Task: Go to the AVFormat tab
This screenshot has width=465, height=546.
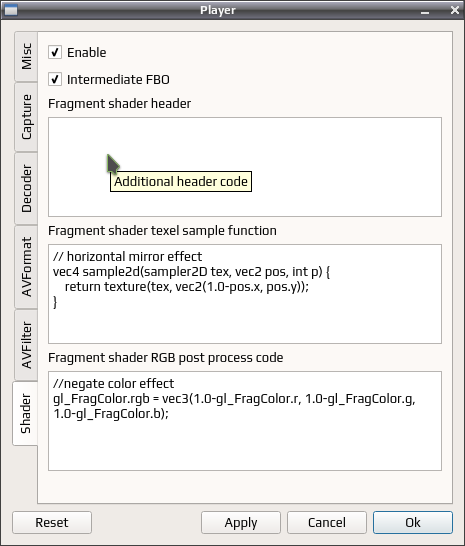Action: (26, 267)
